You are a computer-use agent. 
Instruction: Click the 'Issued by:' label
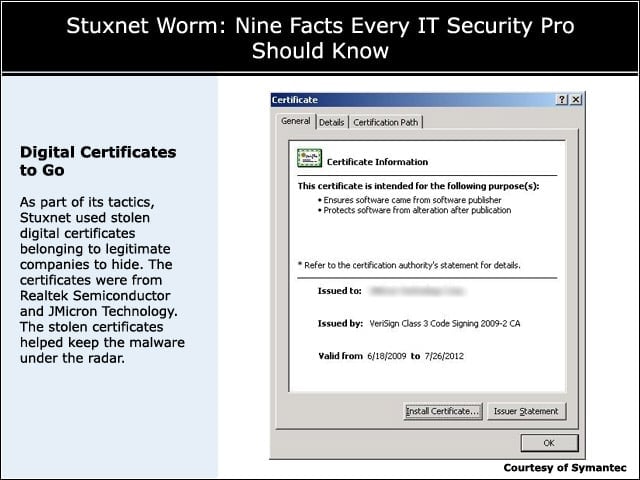point(340,324)
